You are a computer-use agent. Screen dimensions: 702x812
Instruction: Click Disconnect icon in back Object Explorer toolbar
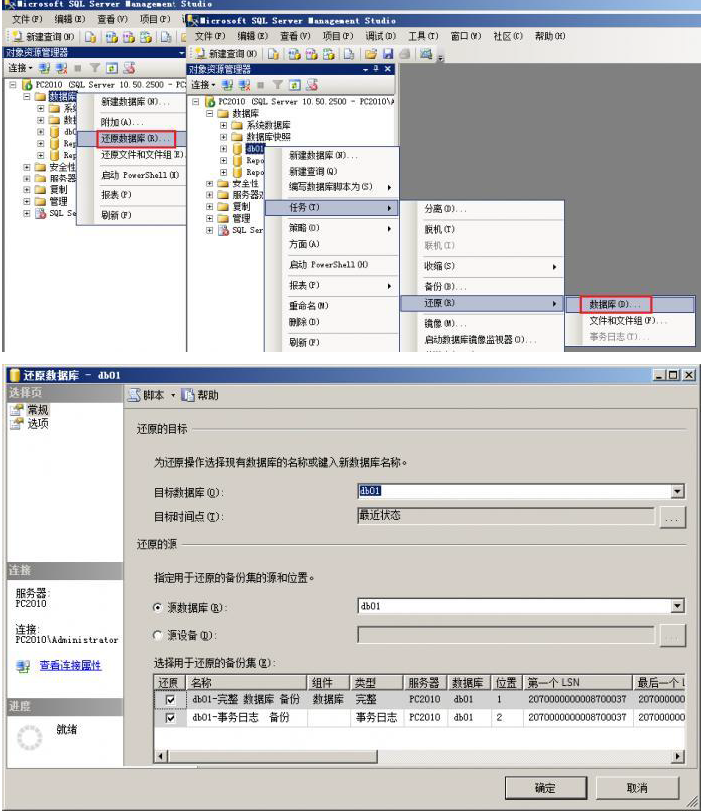pyautogui.click(x=62, y=68)
